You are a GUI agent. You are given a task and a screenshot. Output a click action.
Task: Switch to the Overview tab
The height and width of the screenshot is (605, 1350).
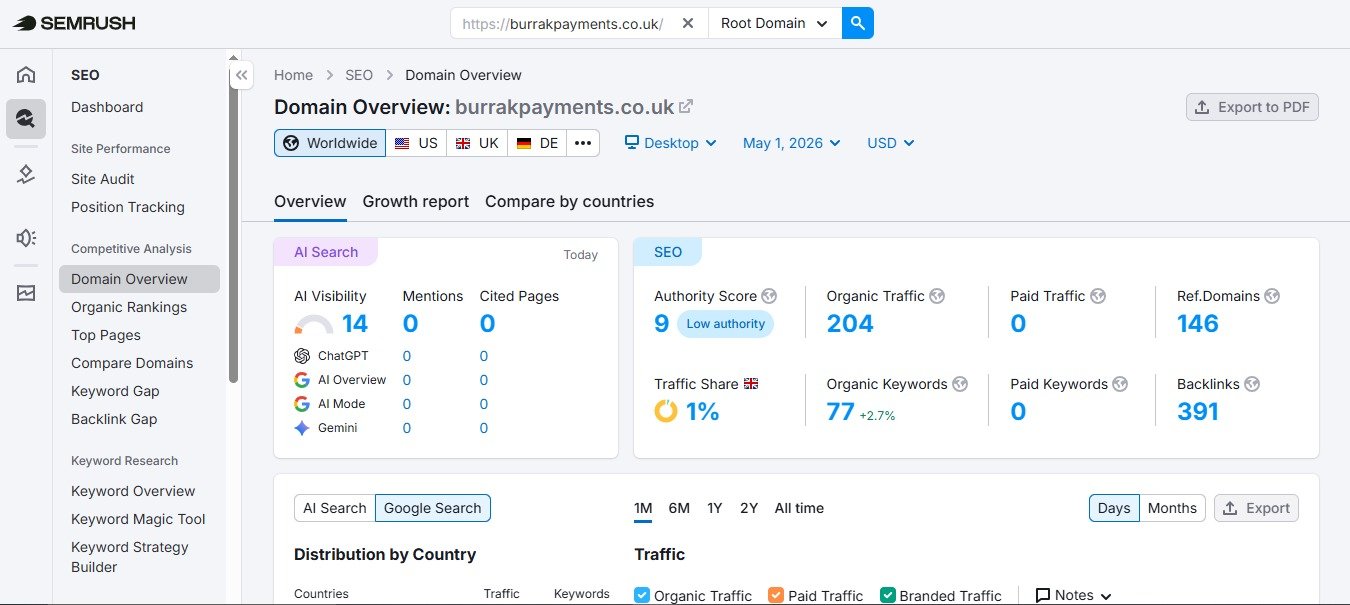(x=310, y=201)
